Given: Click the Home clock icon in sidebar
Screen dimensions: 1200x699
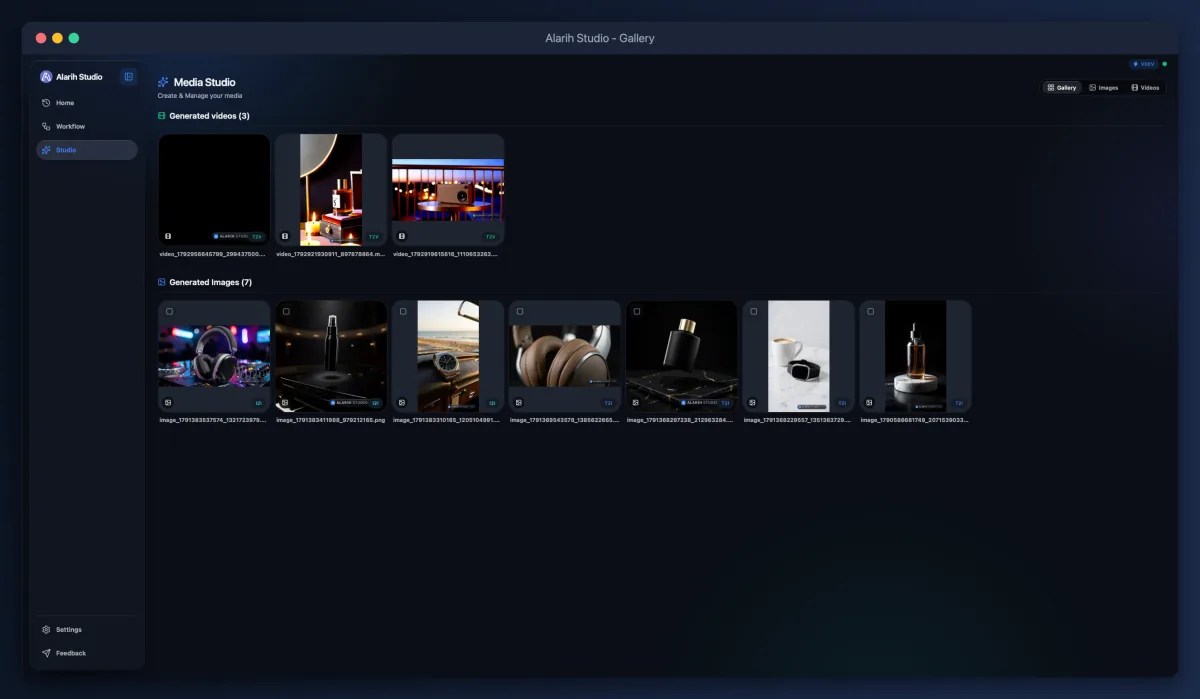Looking at the screenshot, I should [x=46, y=103].
